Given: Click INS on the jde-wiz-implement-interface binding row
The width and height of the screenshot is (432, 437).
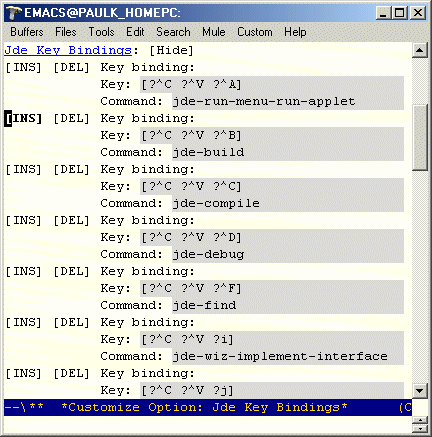Looking at the screenshot, I should [23, 323].
